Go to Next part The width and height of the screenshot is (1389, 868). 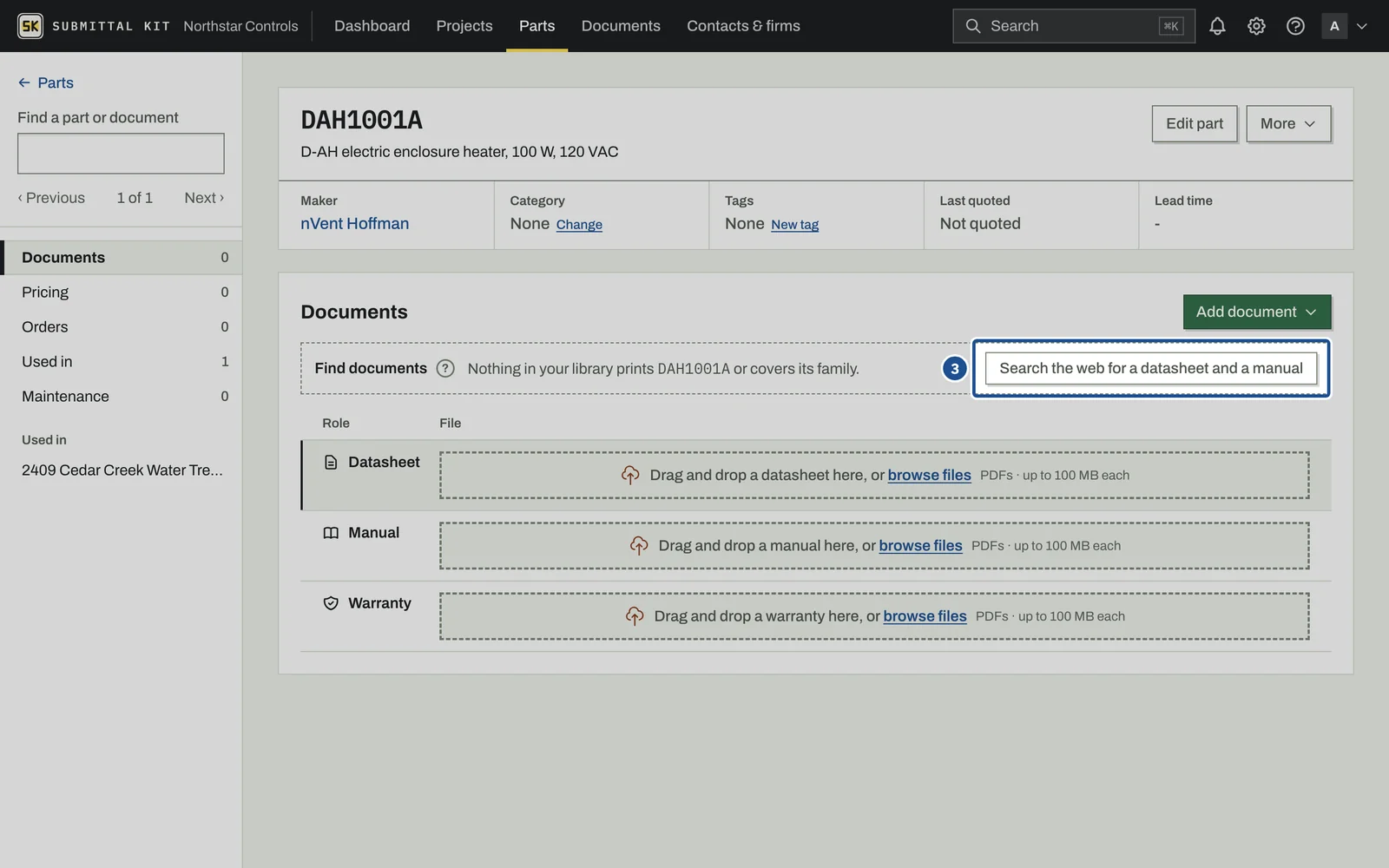(x=204, y=198)
